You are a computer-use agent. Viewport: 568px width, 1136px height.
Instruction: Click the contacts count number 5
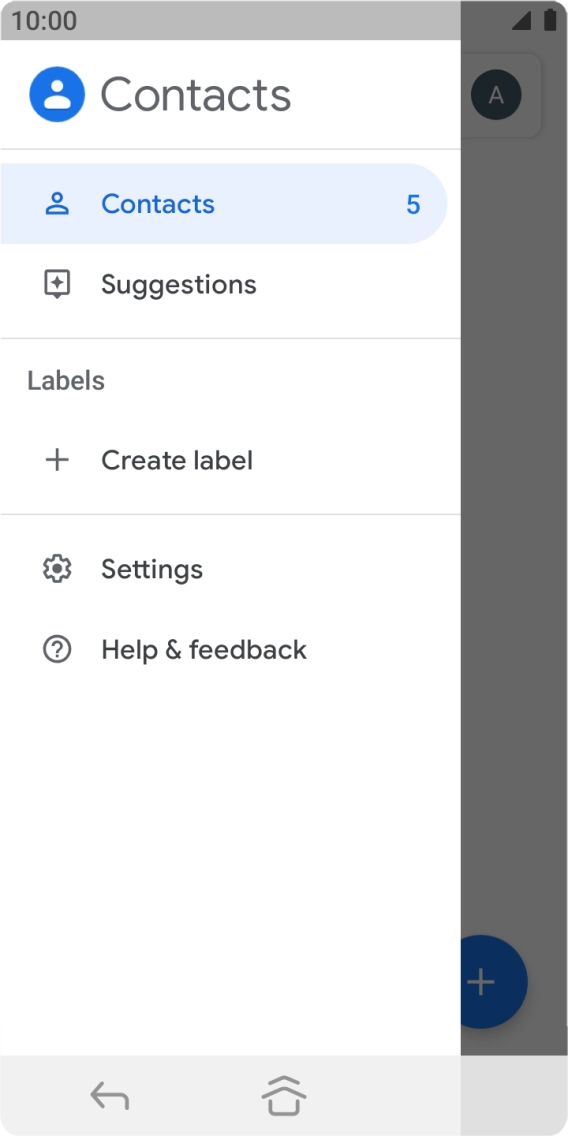click(x=413, y=205)
